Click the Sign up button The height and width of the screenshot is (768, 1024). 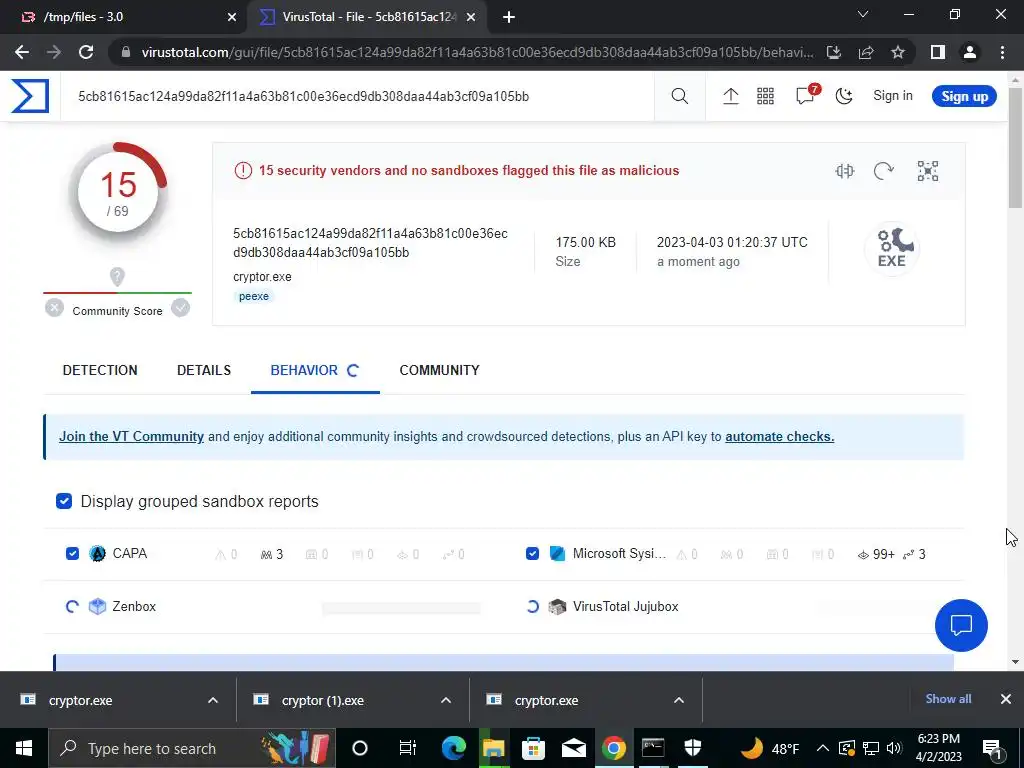coord(965,97)
